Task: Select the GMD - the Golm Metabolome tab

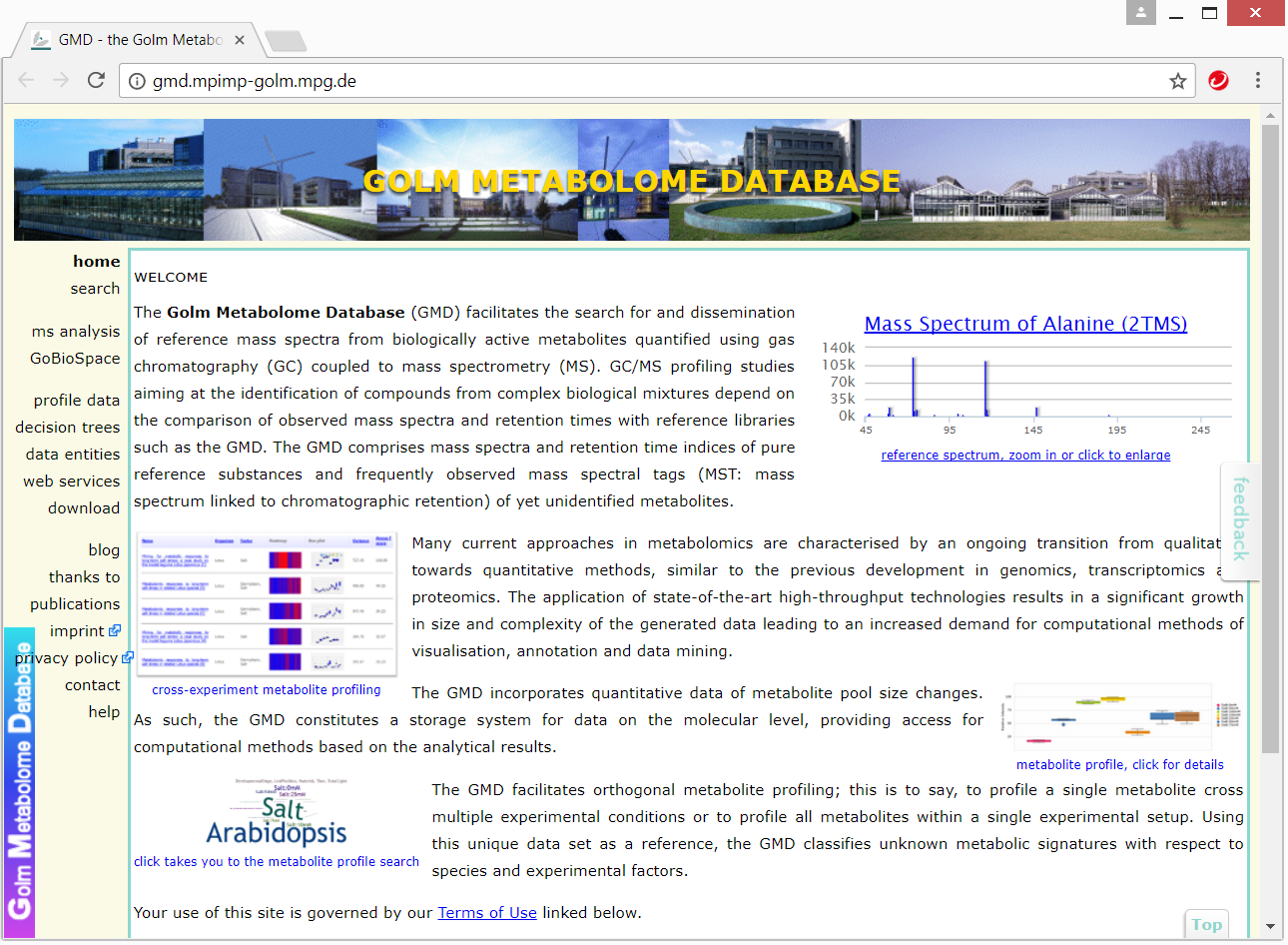Action: pyautogui.click(x=140, y=40)
